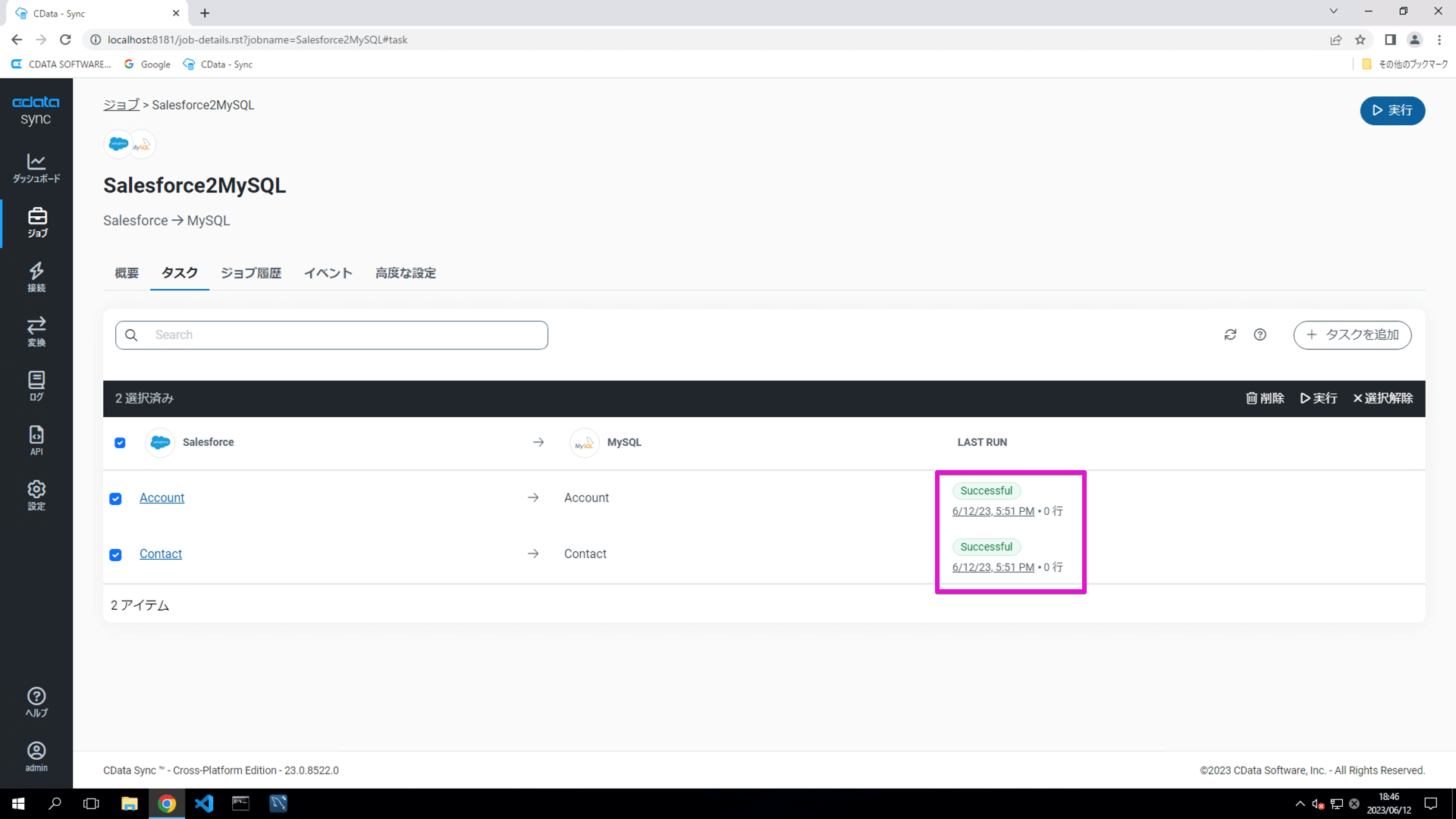The width and height of the screenshot is (1456, 819).
Task: Open the Log (ログ) sidebar icon
Action: click(x=36, y=386)
